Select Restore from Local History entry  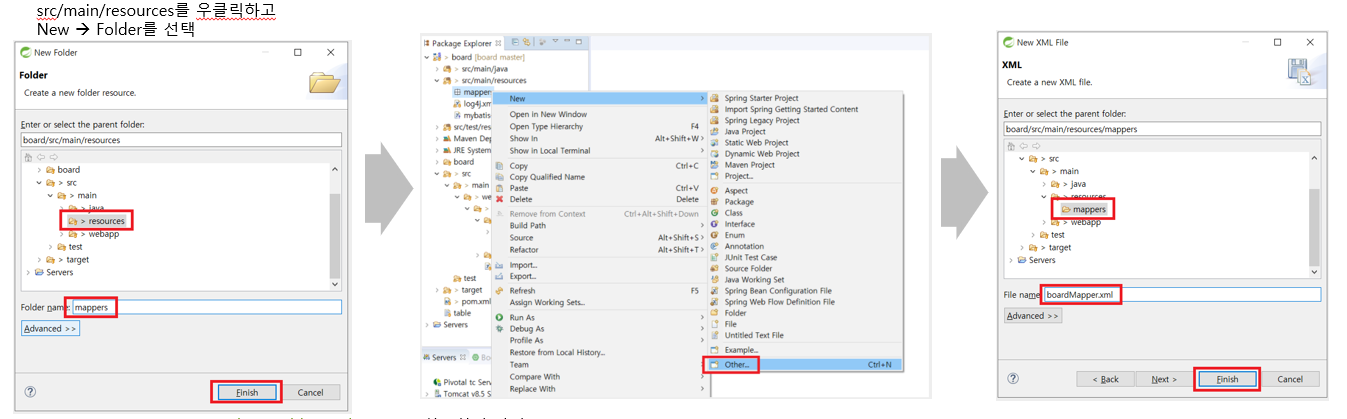[x=557, y=352]
